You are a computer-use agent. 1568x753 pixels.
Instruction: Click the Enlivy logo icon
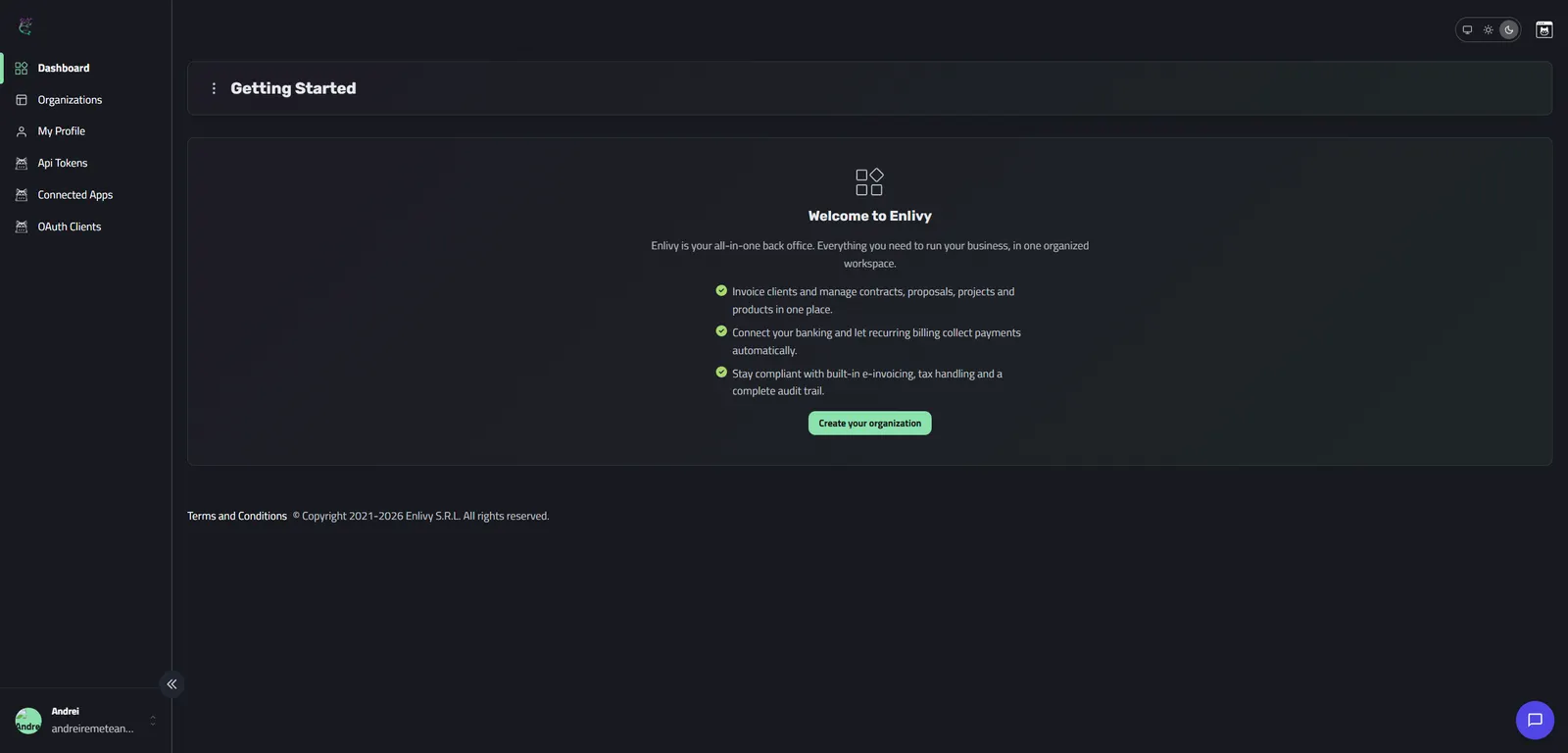point(24,26)
